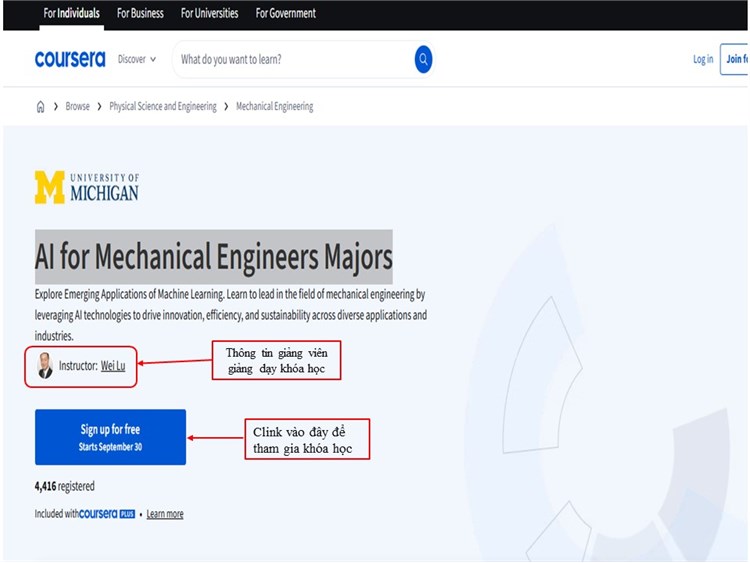
Task: Open the Wei Lu instructor link
Action: pos(113,366)
